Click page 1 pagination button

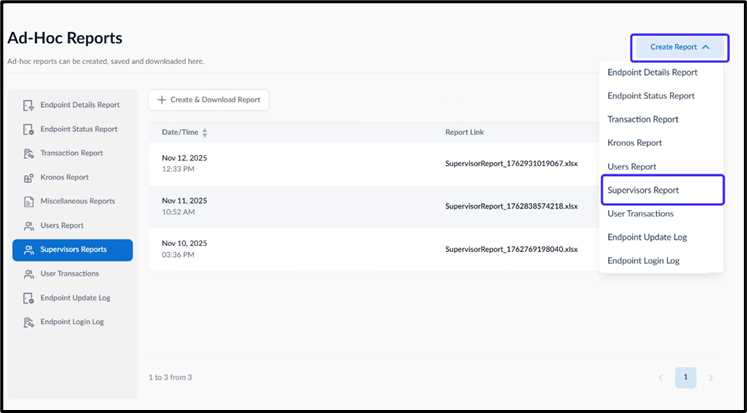click(686, 378)
